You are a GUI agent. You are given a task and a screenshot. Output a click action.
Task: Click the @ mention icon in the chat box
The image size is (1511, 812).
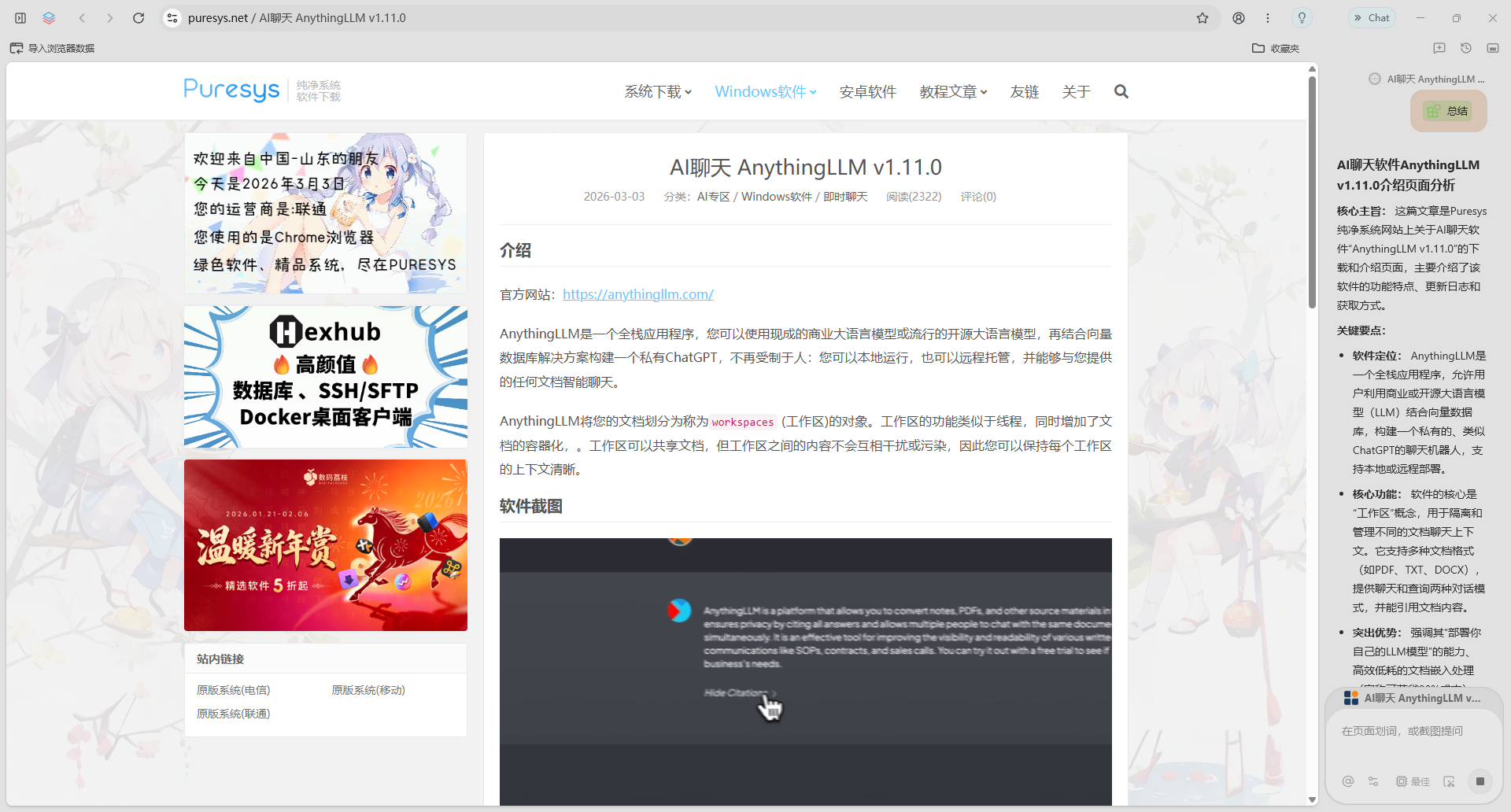tap(1348, 782)
